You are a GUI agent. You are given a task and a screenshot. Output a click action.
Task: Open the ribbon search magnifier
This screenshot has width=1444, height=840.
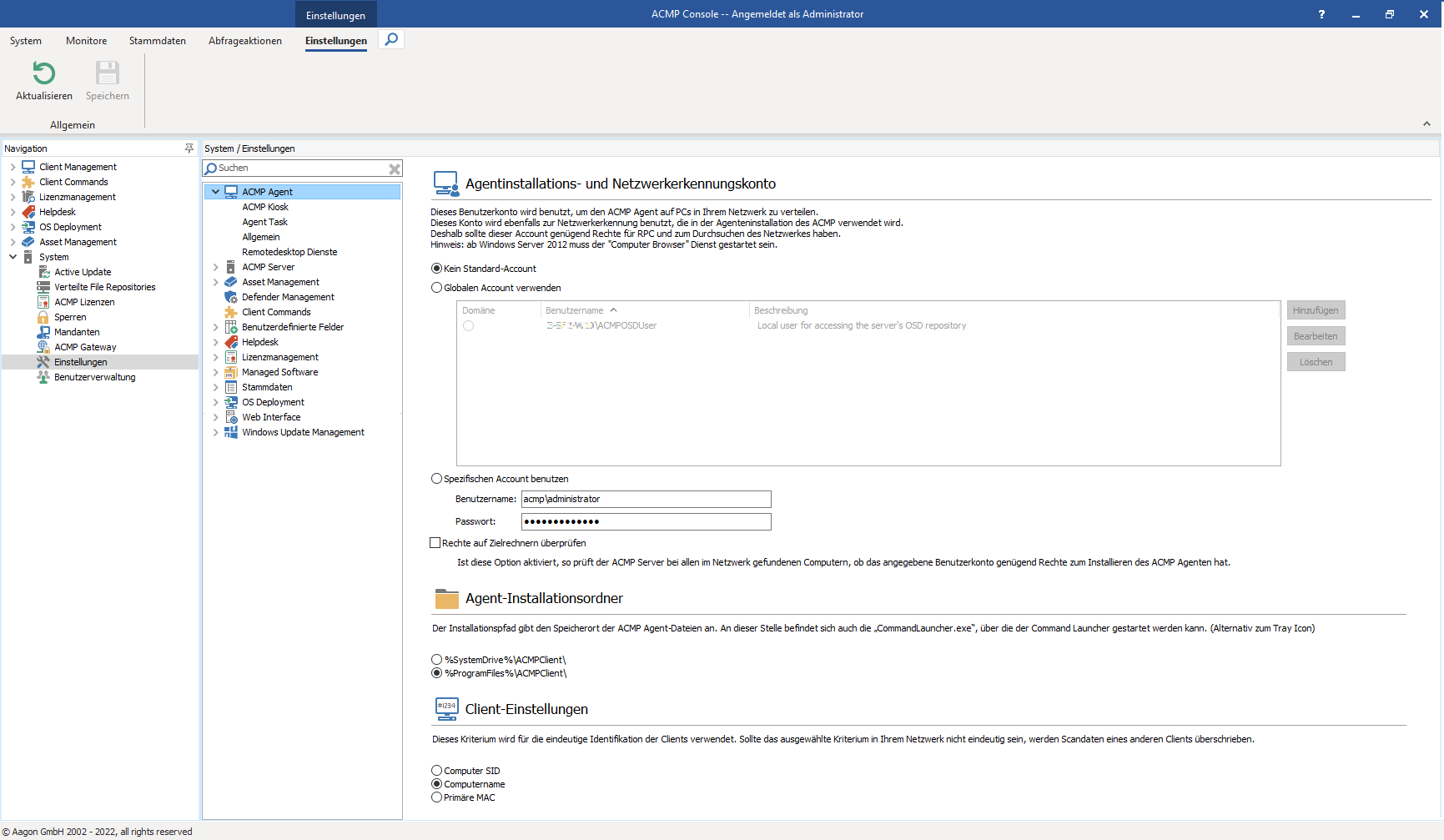pos(391,39)
